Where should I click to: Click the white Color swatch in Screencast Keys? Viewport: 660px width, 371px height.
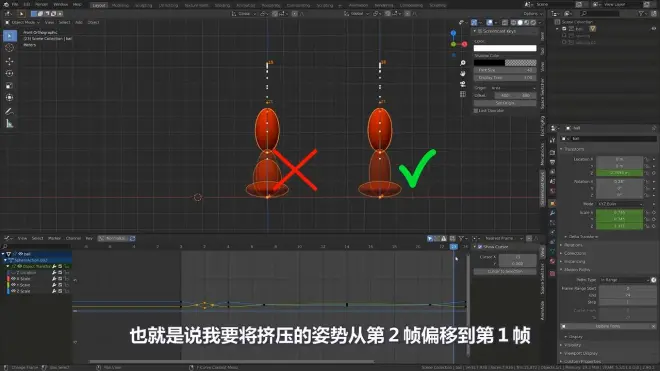[x=505, y=48]
